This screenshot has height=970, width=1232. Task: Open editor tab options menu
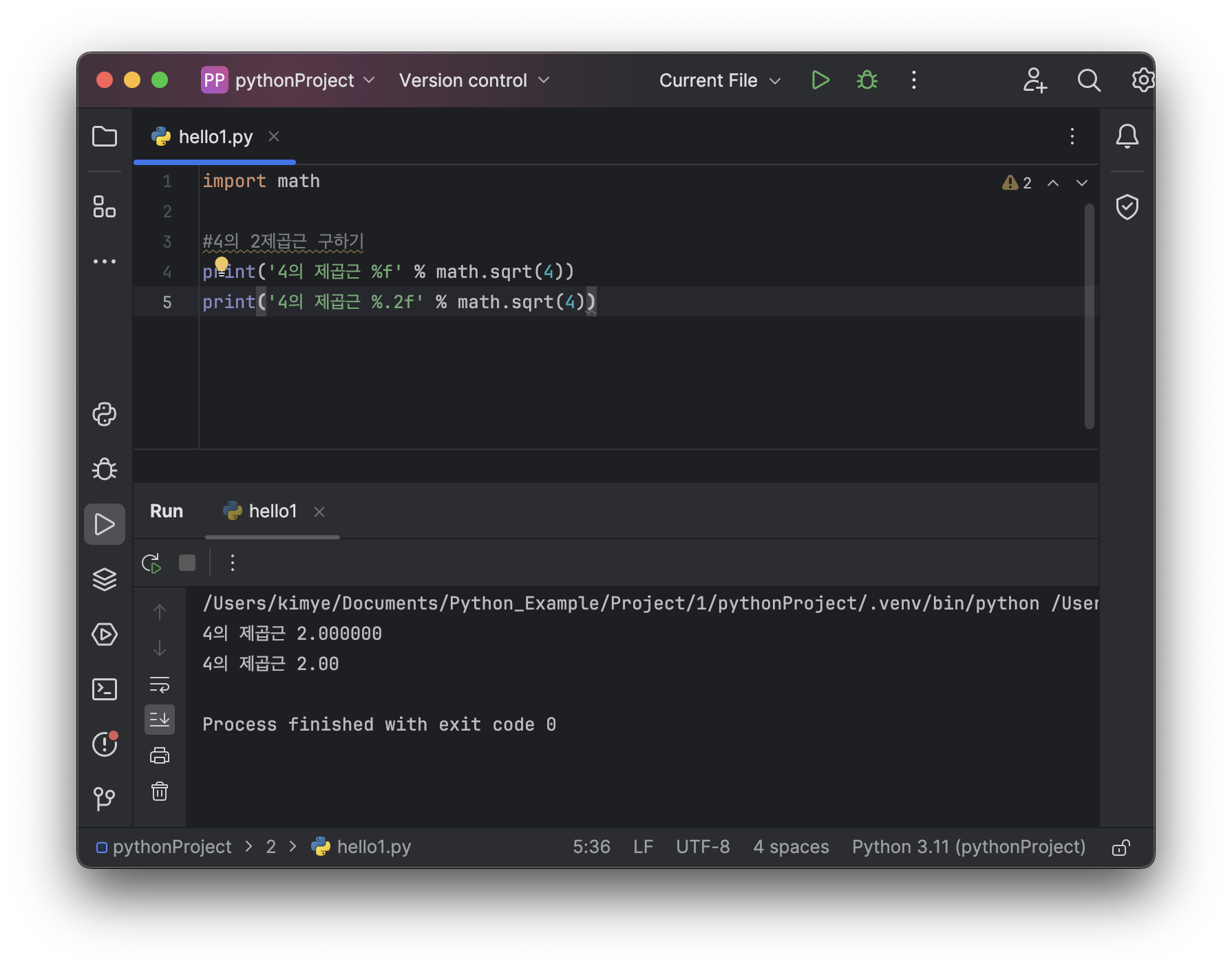[1072, 136]
